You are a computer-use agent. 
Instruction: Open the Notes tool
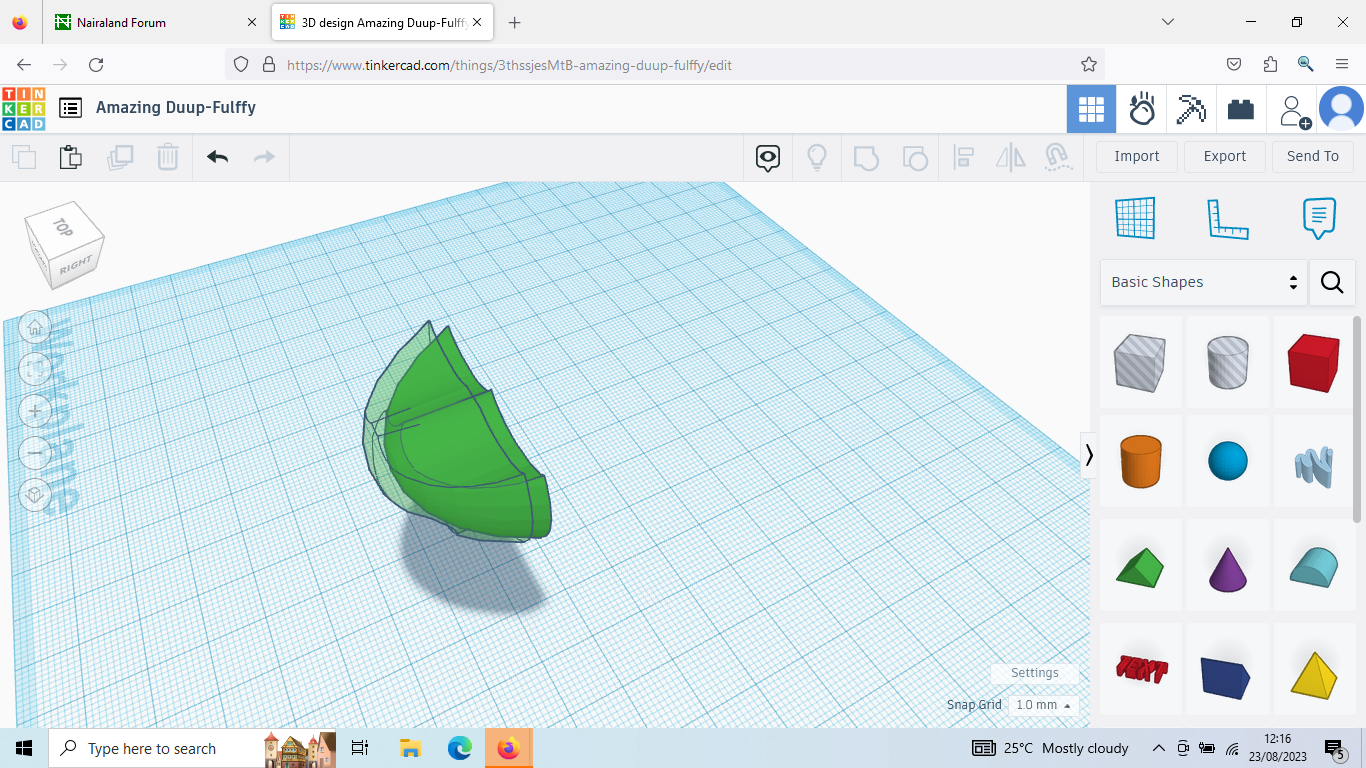pos(1319,218)
